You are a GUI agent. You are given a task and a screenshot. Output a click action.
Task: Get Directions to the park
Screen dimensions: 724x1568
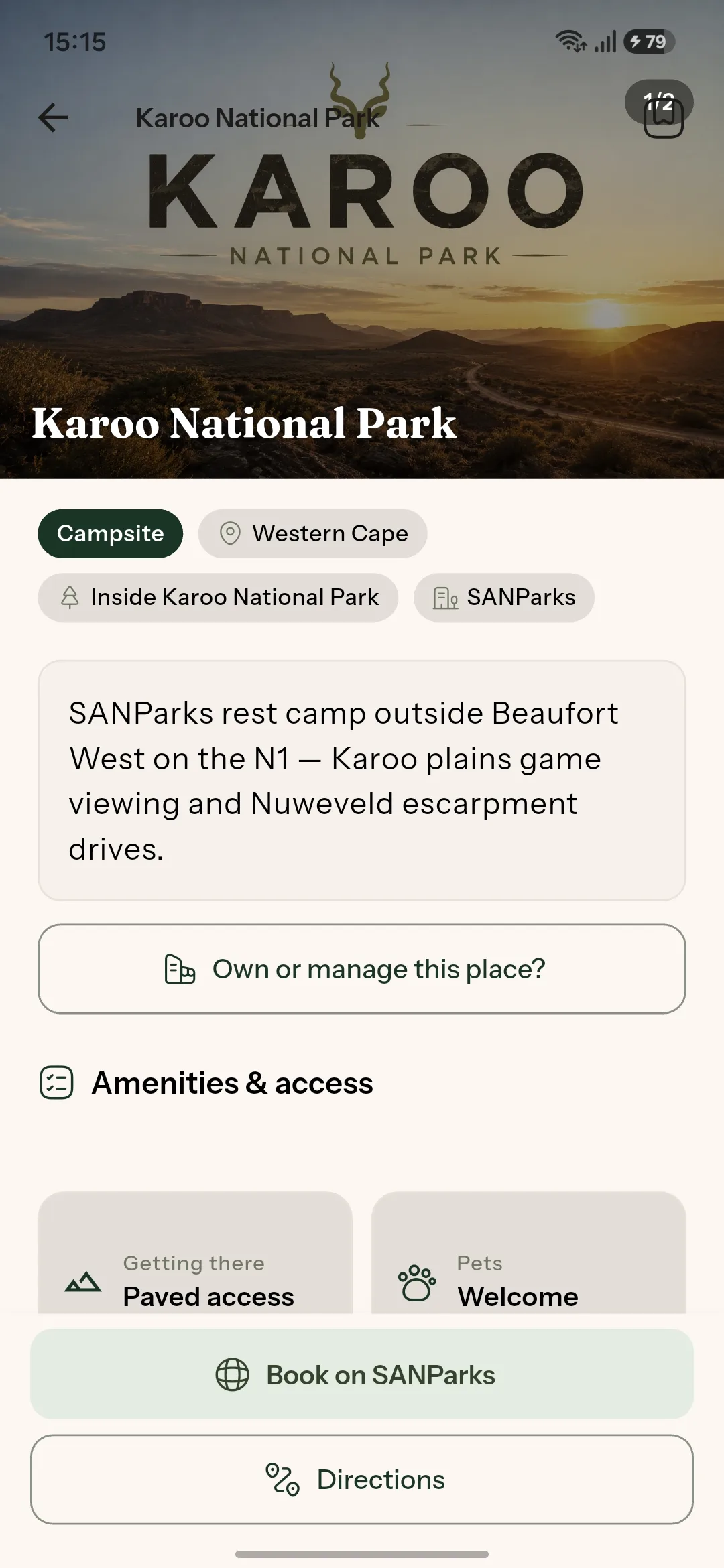pyautogui.click(x=362, y=1480)
